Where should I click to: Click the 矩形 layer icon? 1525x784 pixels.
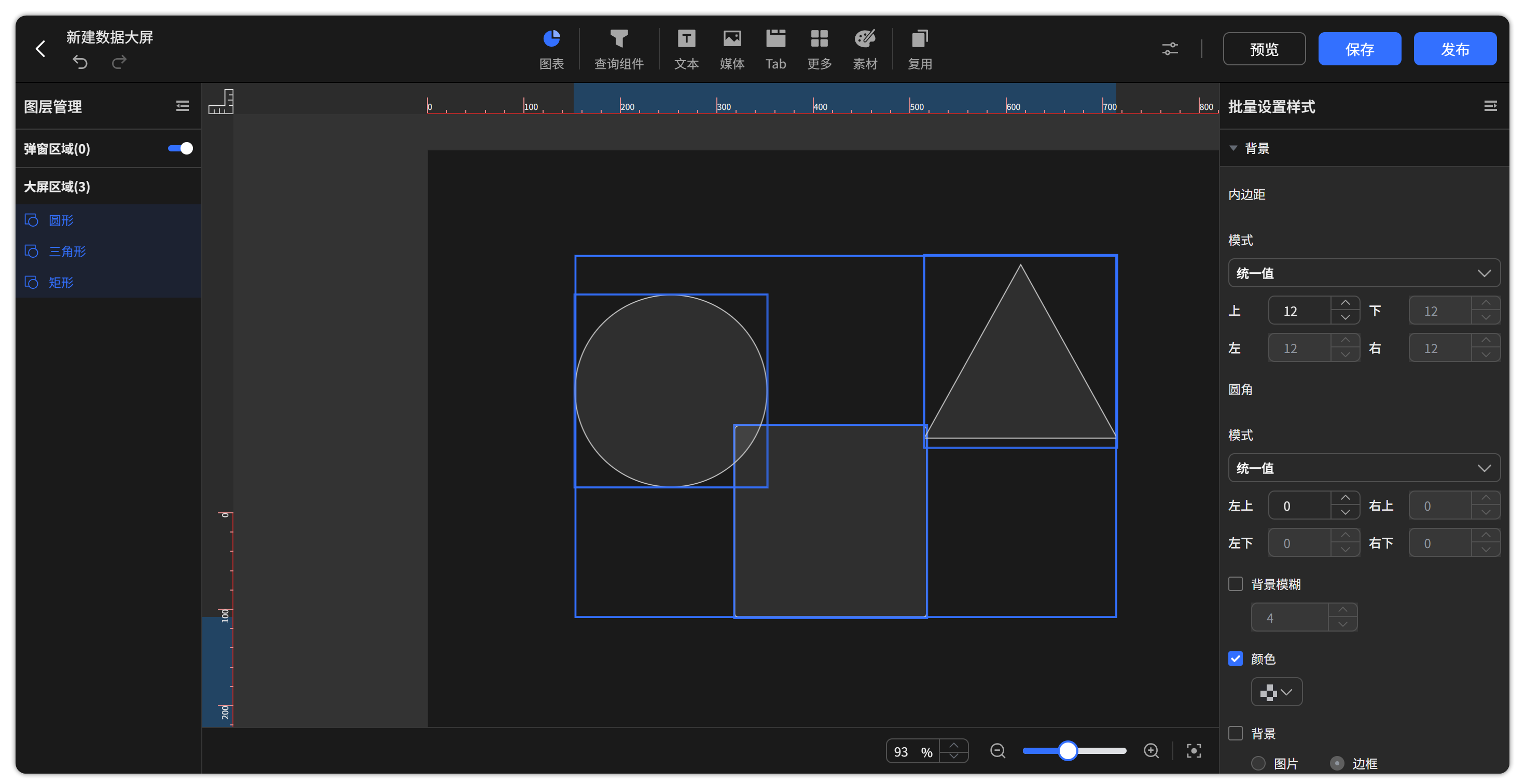click(x=31, y=282)
